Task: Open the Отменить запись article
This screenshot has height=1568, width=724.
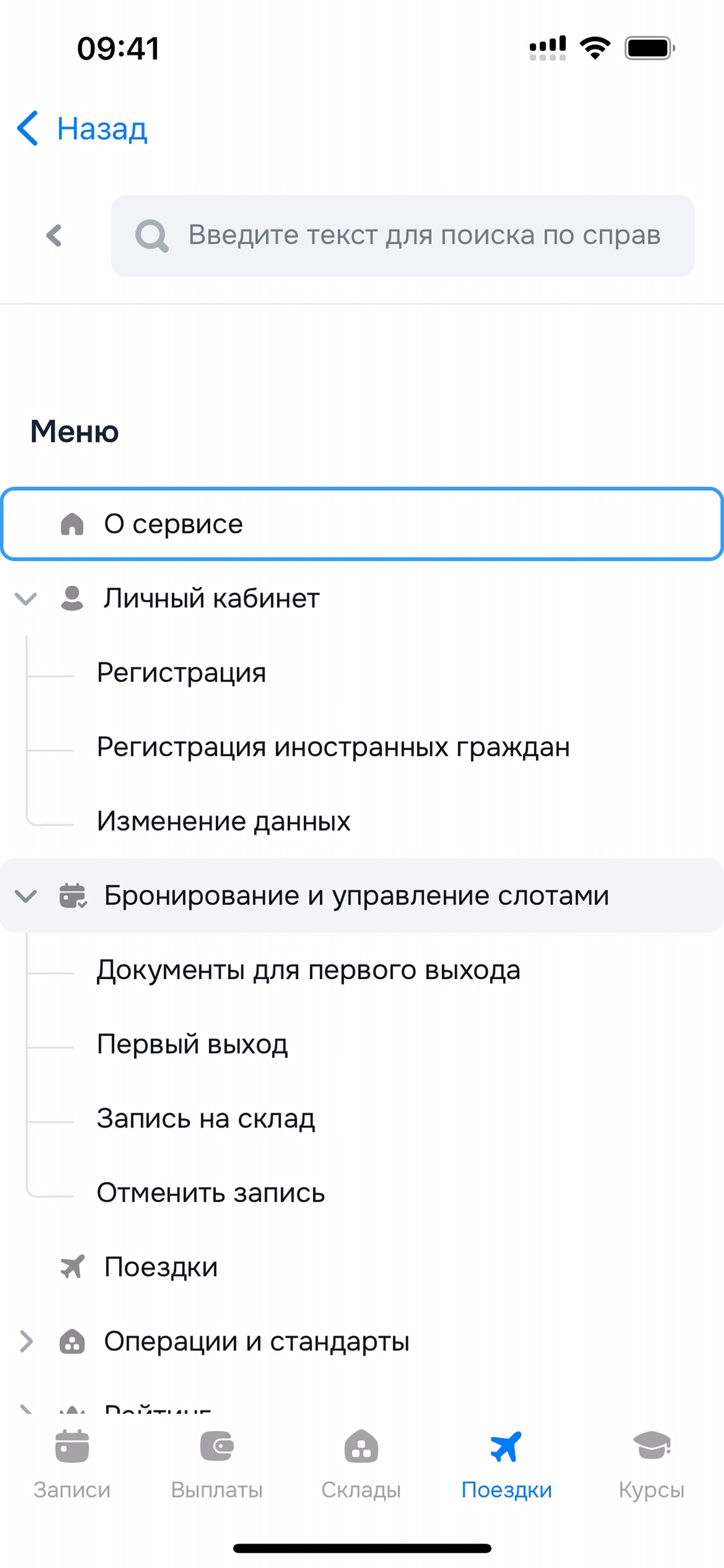Action: pyautogui.click(x=210, y=1193)
